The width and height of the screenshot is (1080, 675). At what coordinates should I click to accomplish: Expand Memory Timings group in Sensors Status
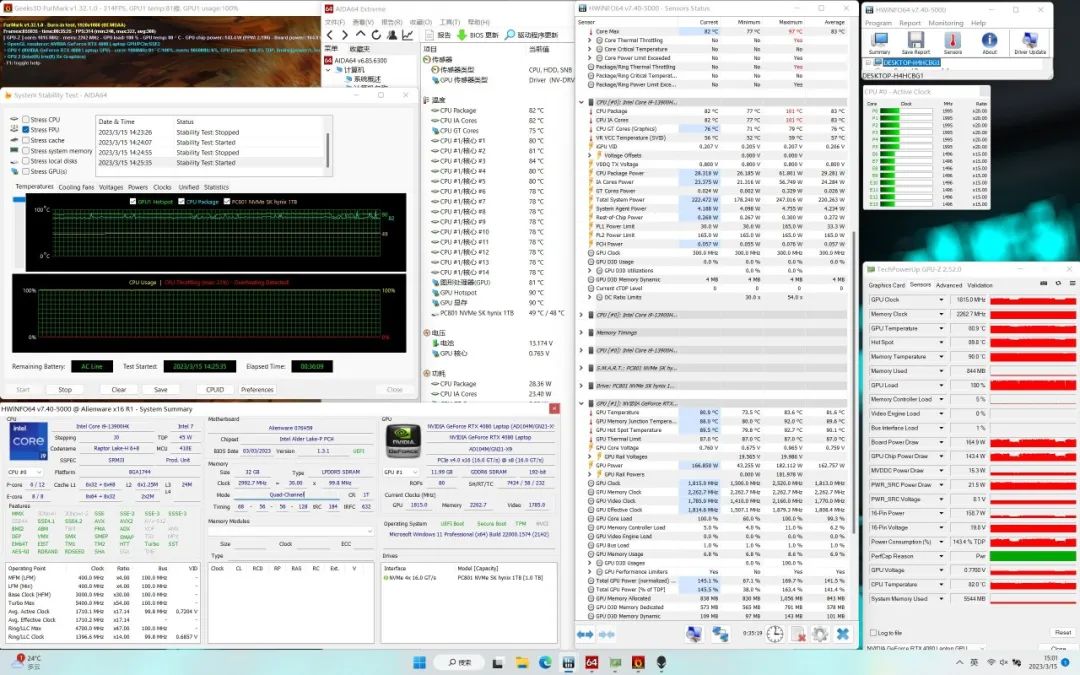click(581, 333)
